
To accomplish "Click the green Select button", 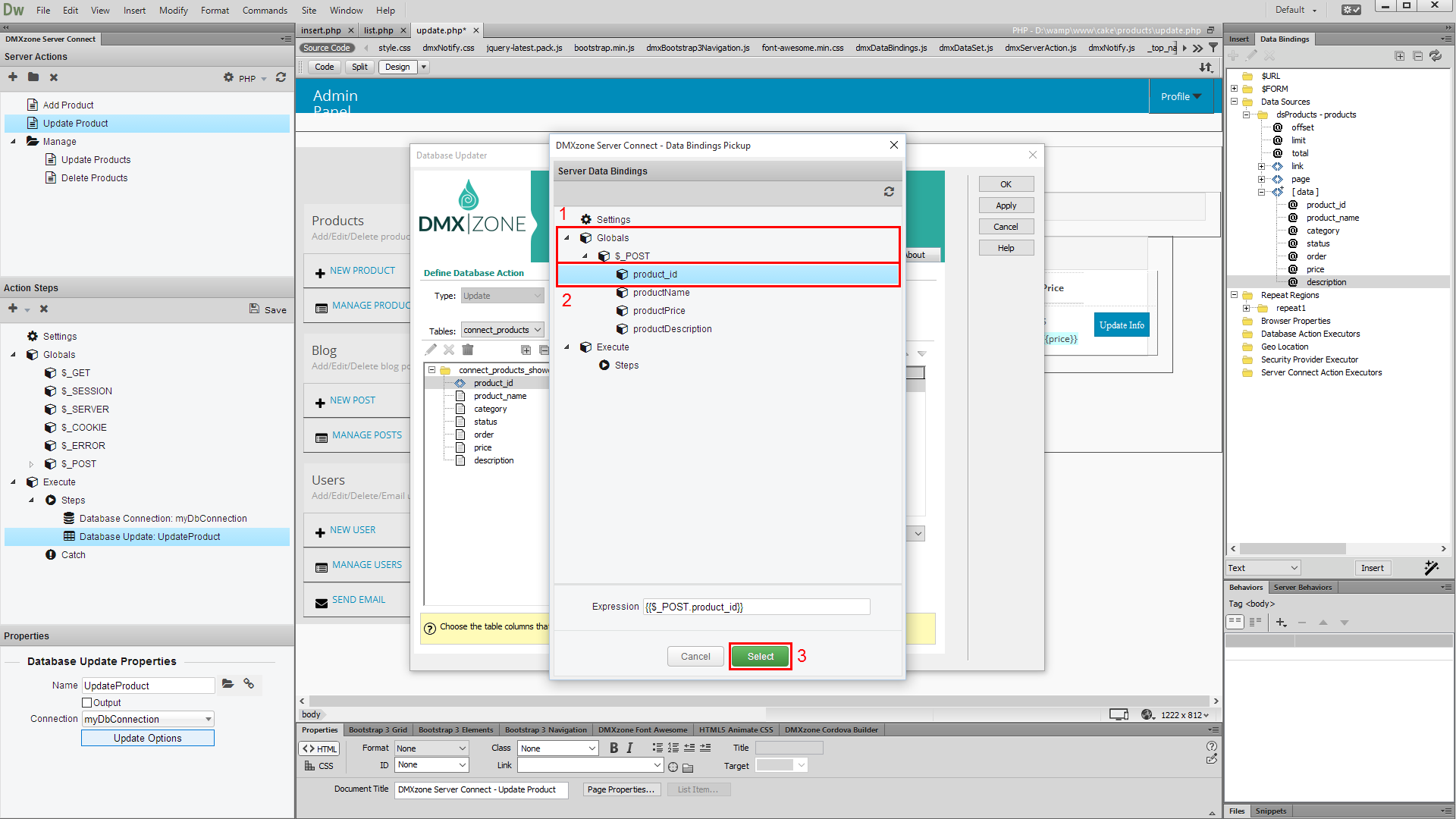I will click(760, 656).
